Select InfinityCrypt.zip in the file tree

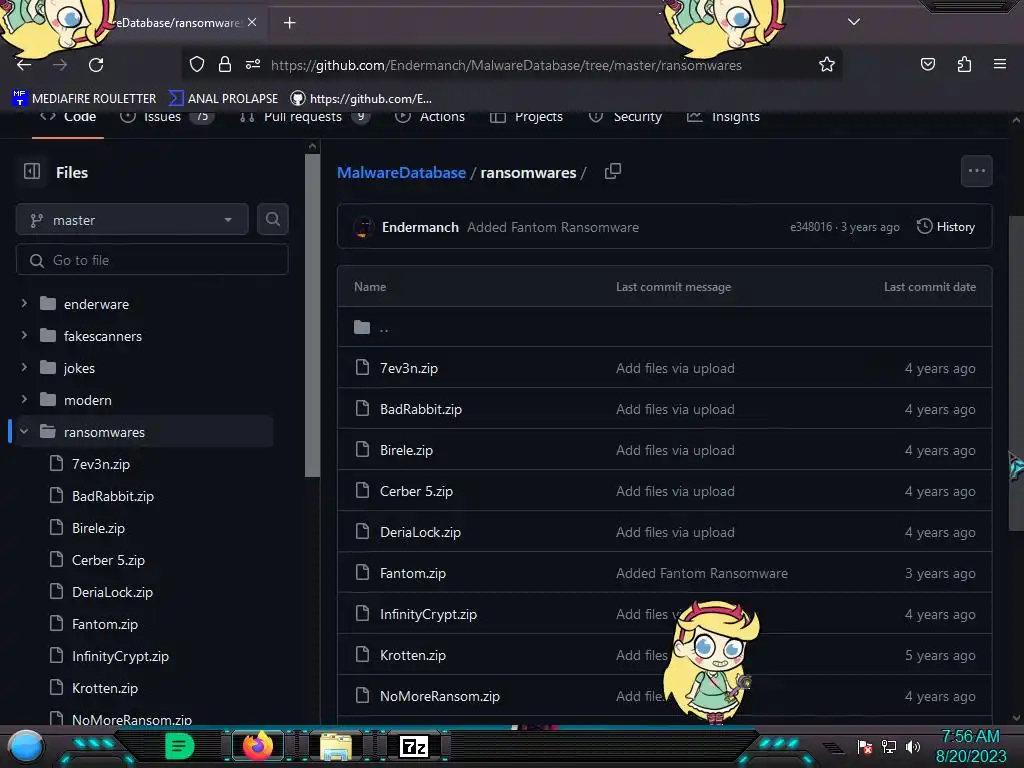tap(120, 656)
